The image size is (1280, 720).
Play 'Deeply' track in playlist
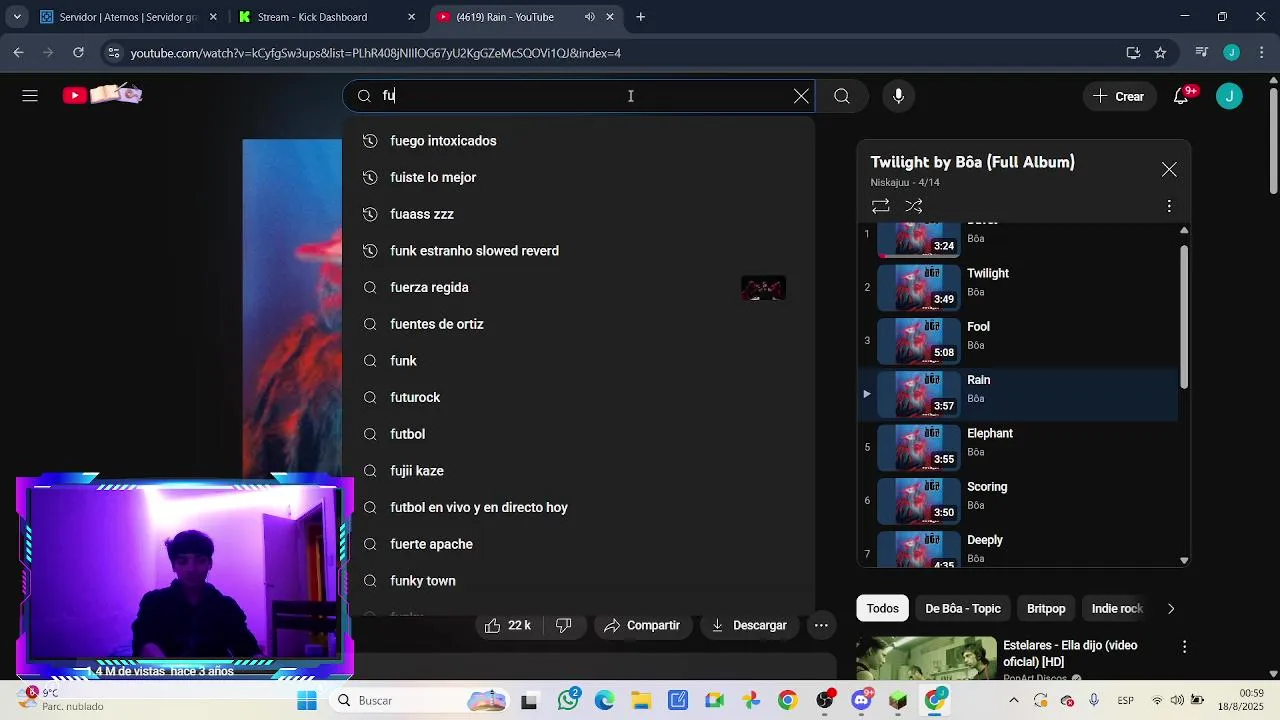1018,549
